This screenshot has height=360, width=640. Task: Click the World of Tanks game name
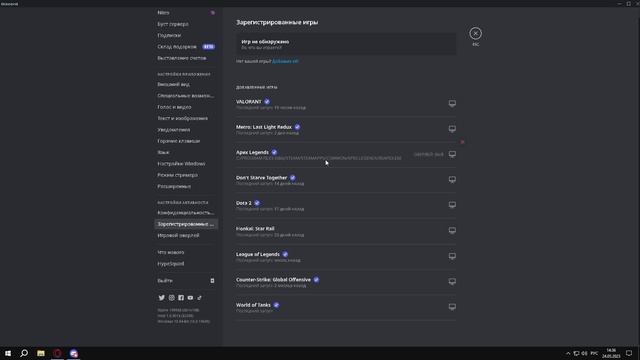(253, 305)
